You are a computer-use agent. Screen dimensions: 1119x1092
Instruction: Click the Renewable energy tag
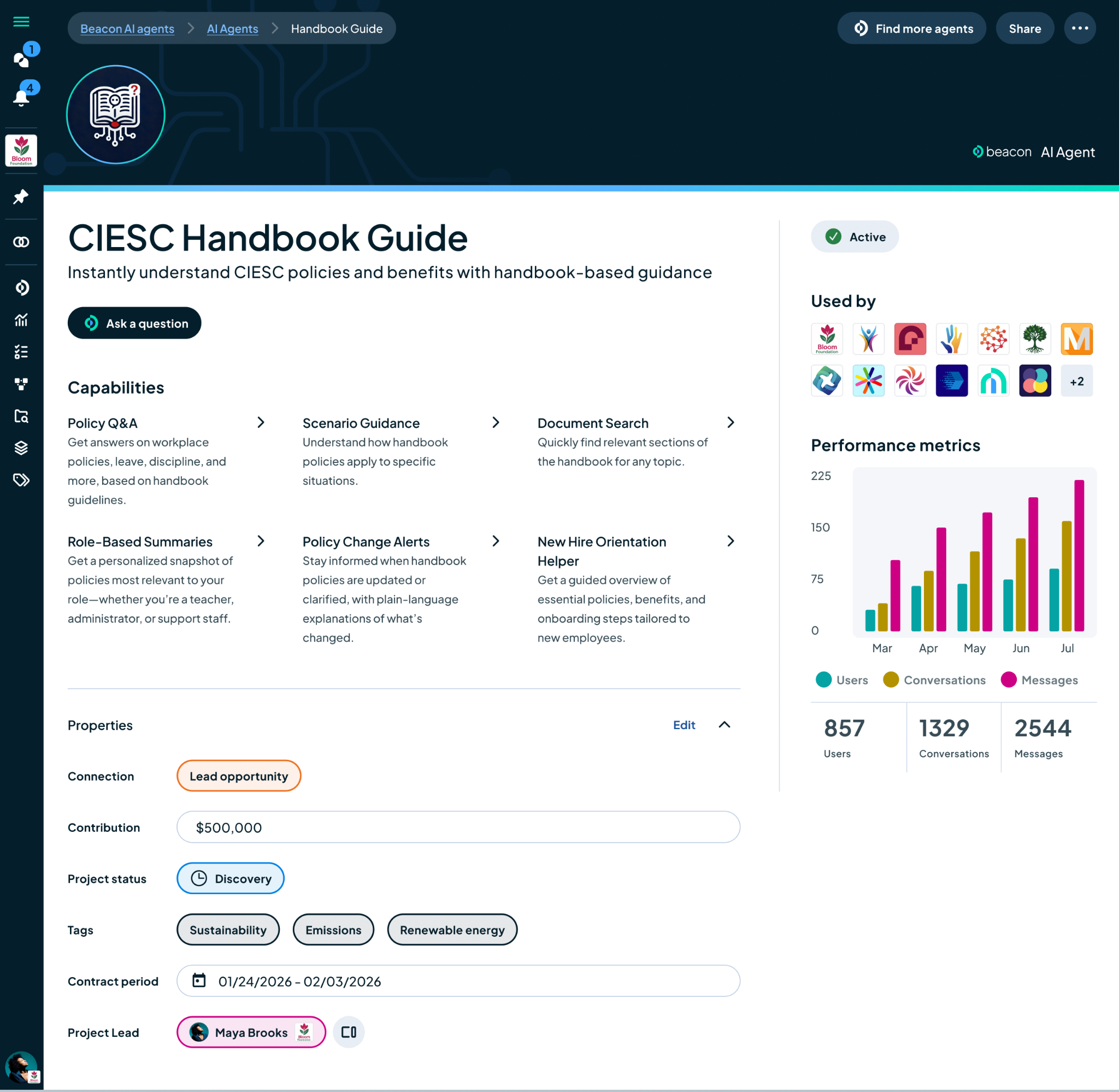[x=452, y=930]
